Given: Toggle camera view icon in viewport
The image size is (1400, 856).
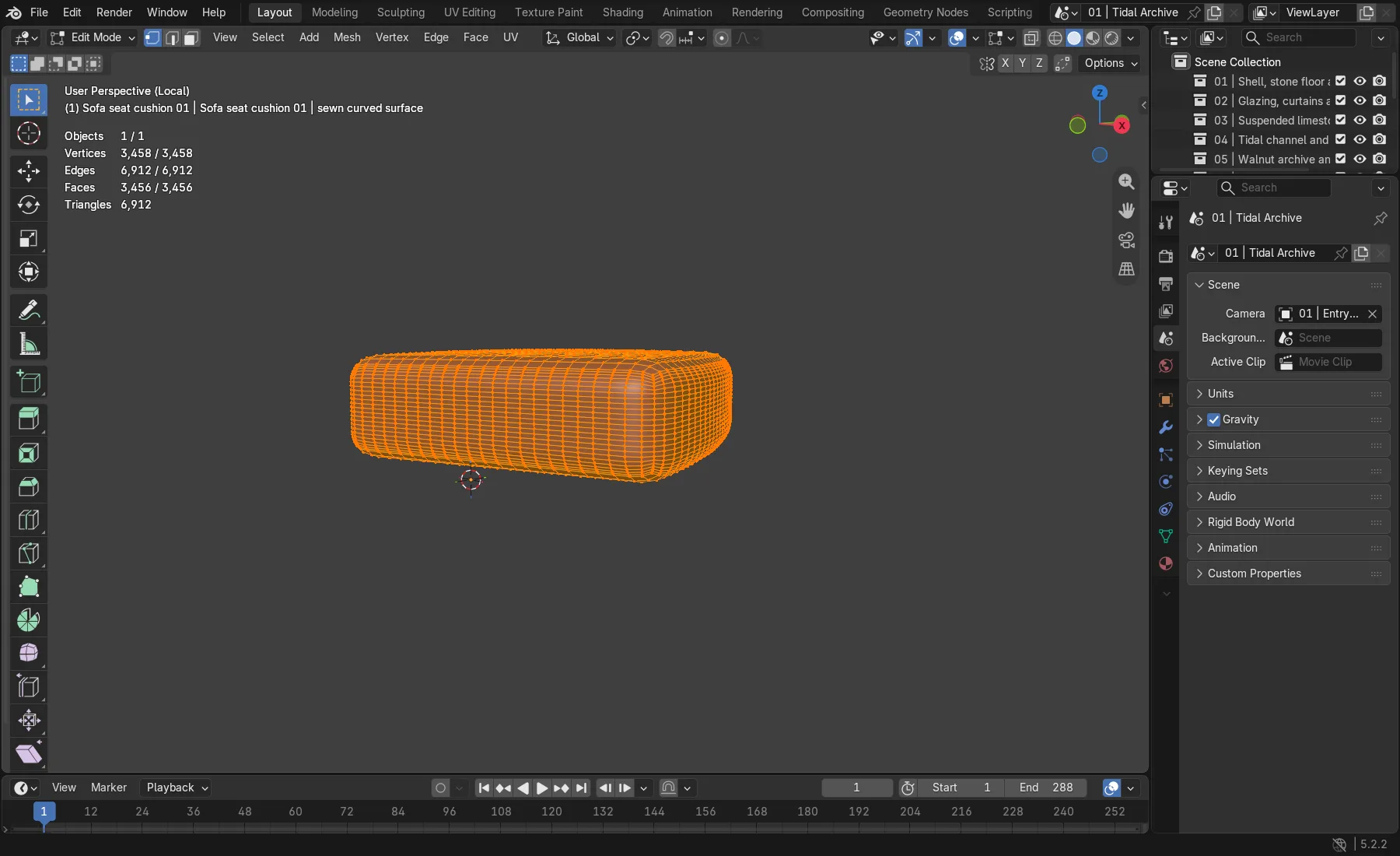Looking at the screenshot, I should tap(1126, 240).
